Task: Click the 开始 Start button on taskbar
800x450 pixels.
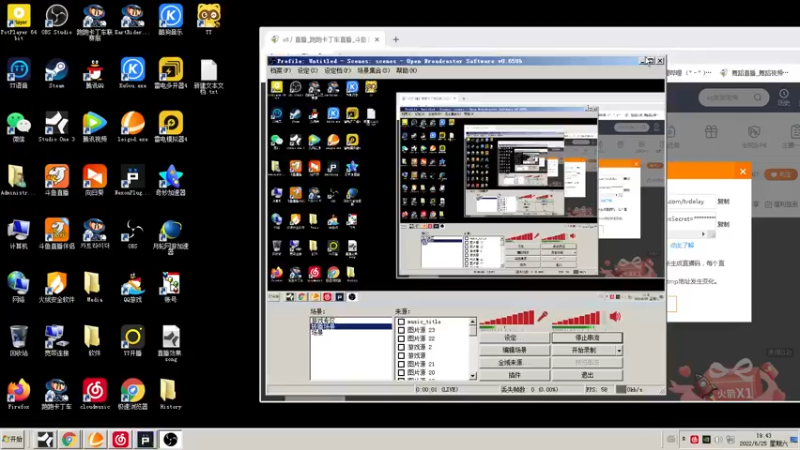Action: click(13, 439)
